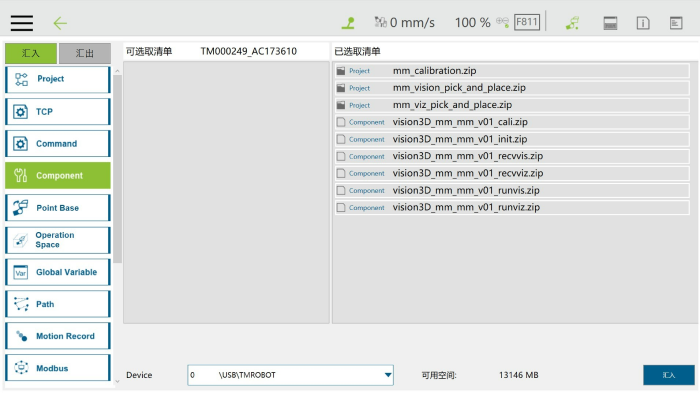
Task: Open the log panel icon
Action: pos(676,23)
